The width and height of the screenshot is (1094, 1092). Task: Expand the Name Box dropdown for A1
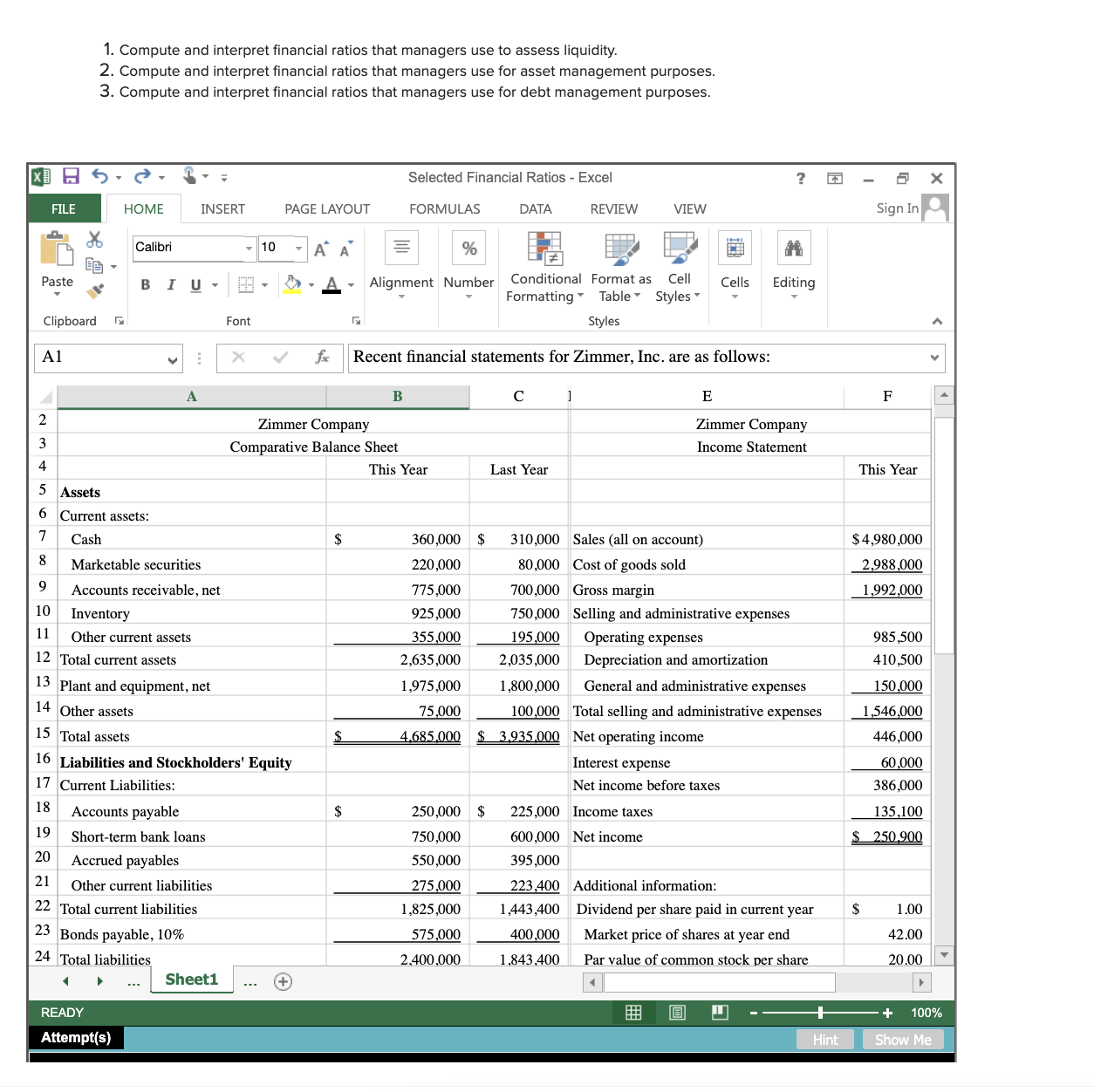tap(173, 358)
